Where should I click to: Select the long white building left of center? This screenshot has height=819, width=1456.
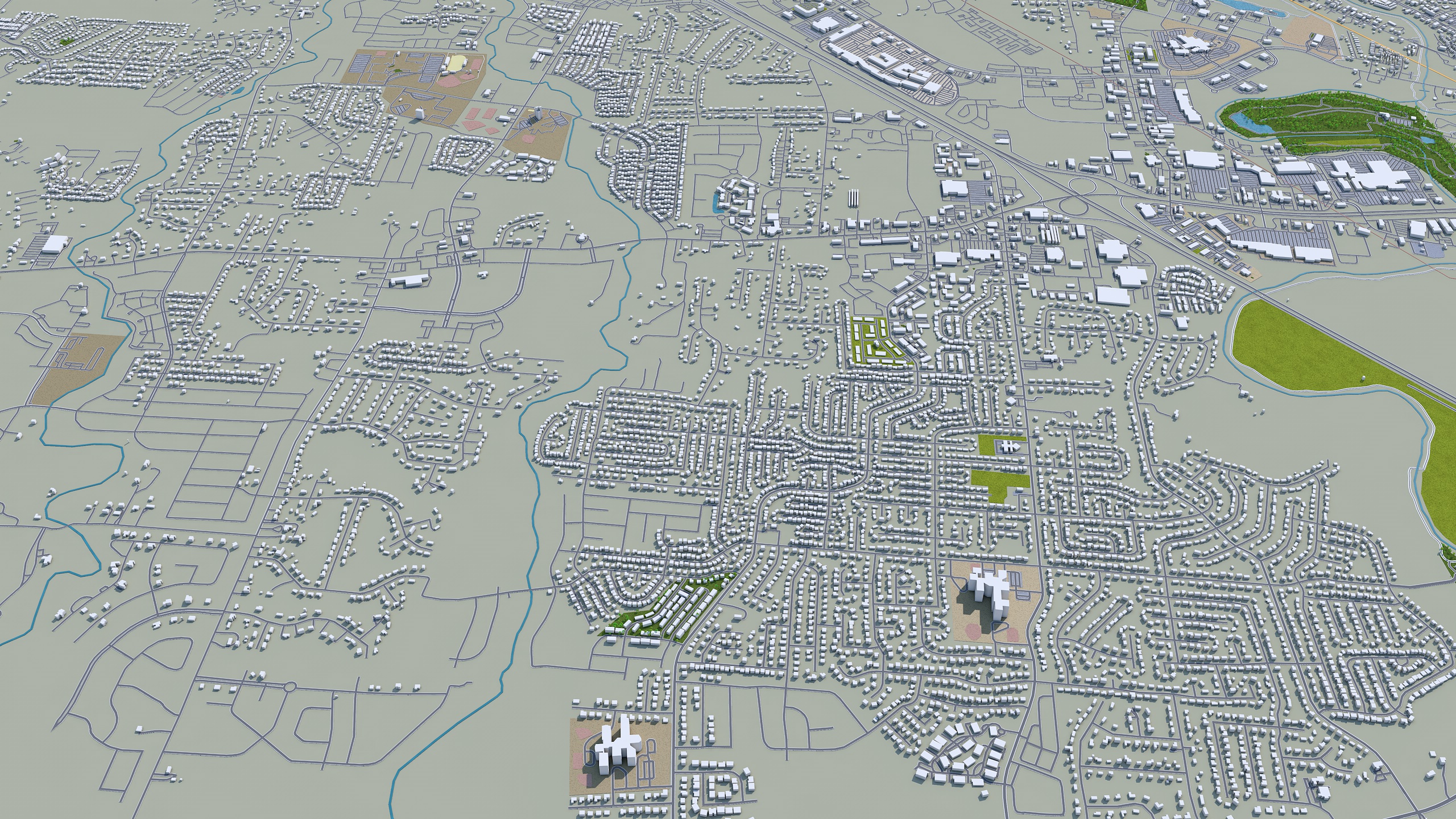[x=411, y=280]
